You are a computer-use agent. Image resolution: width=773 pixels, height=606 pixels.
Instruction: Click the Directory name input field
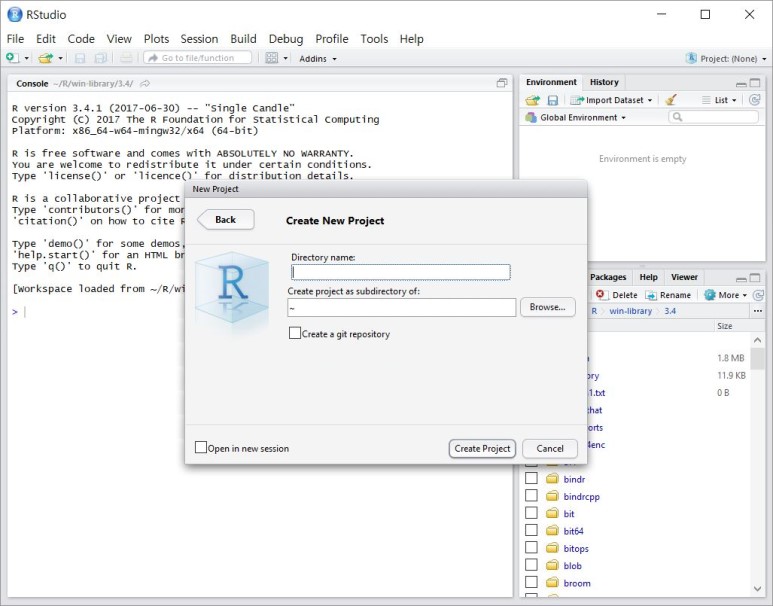point(401,272)
